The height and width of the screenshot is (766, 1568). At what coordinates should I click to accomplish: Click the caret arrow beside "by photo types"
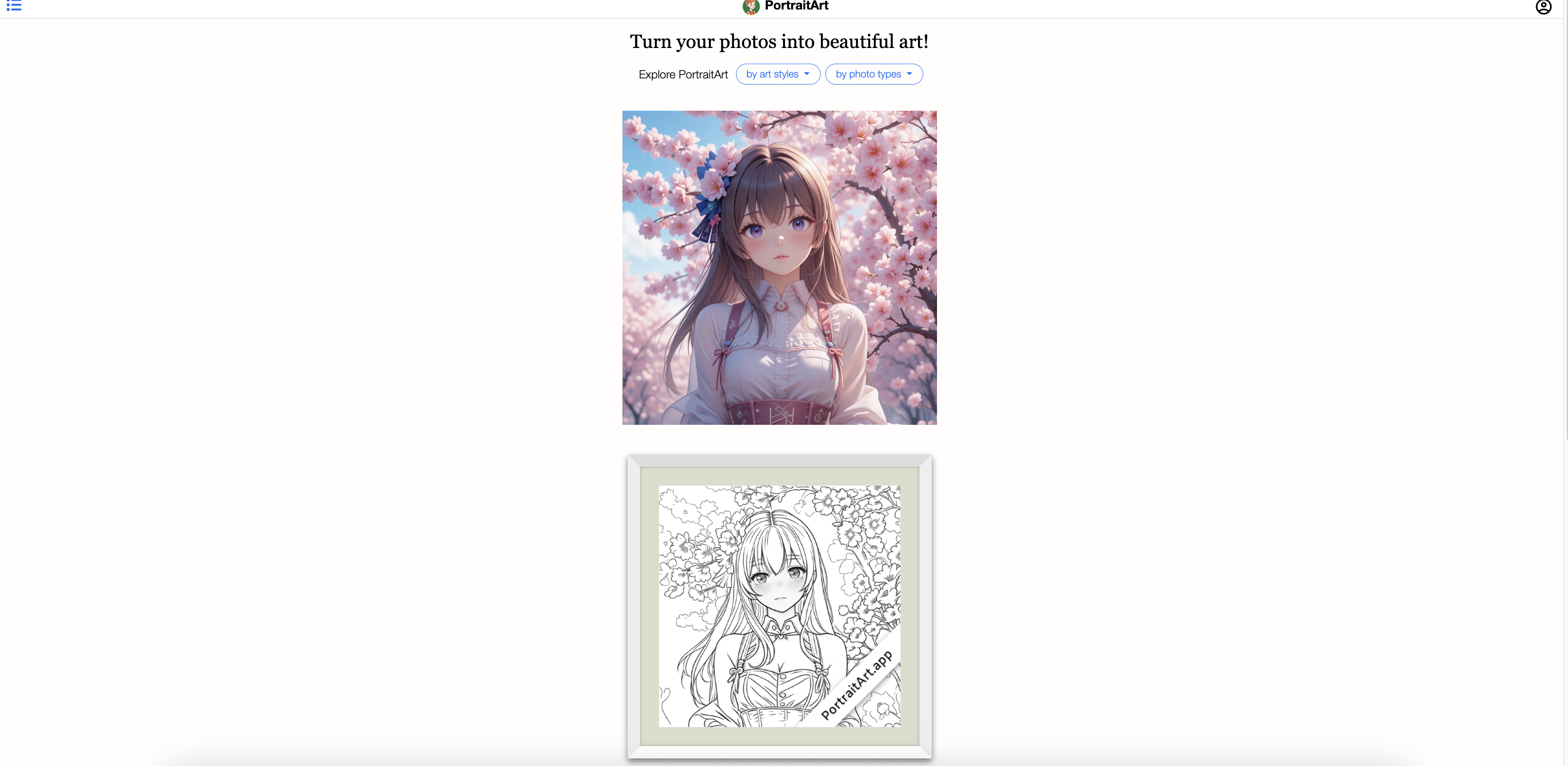pos(909,74)
